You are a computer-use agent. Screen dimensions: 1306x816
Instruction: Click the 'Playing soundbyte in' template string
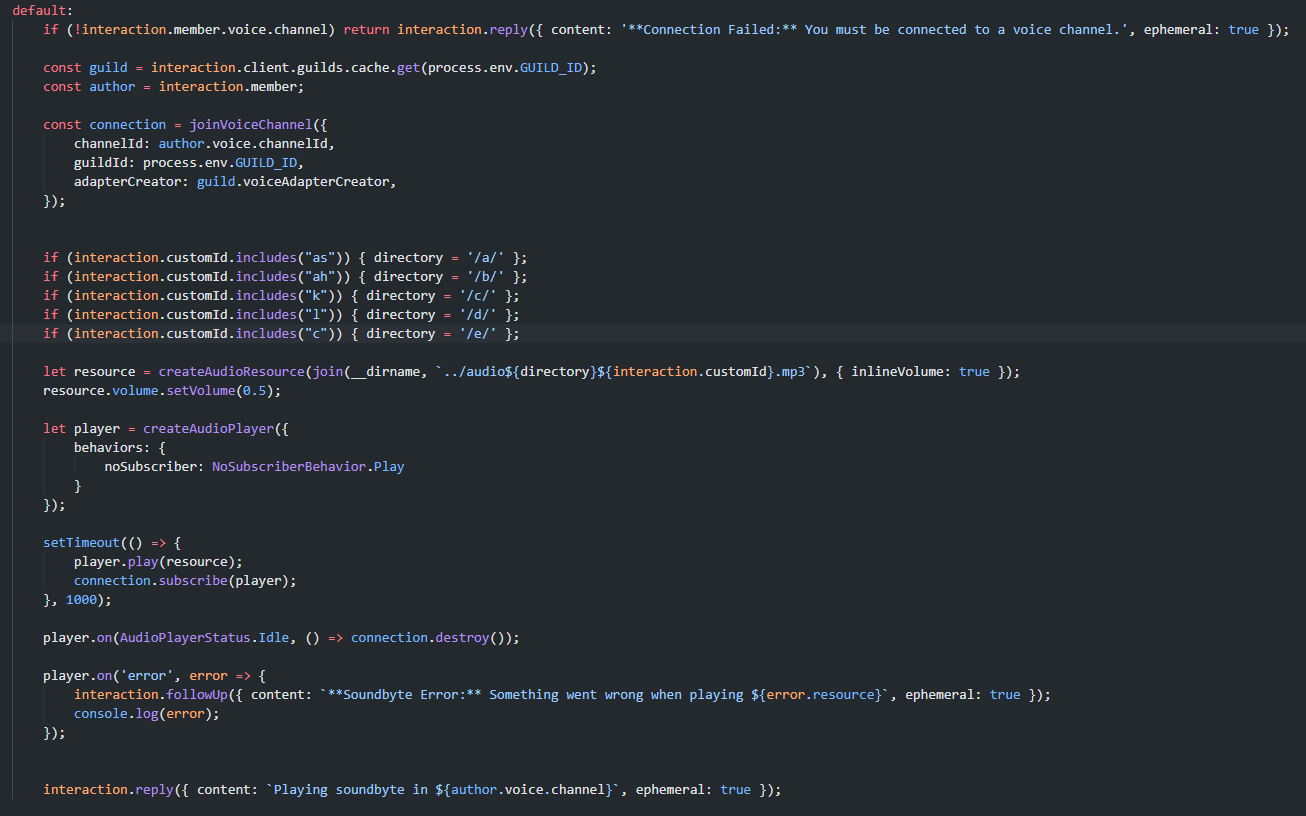coord(351,789)
